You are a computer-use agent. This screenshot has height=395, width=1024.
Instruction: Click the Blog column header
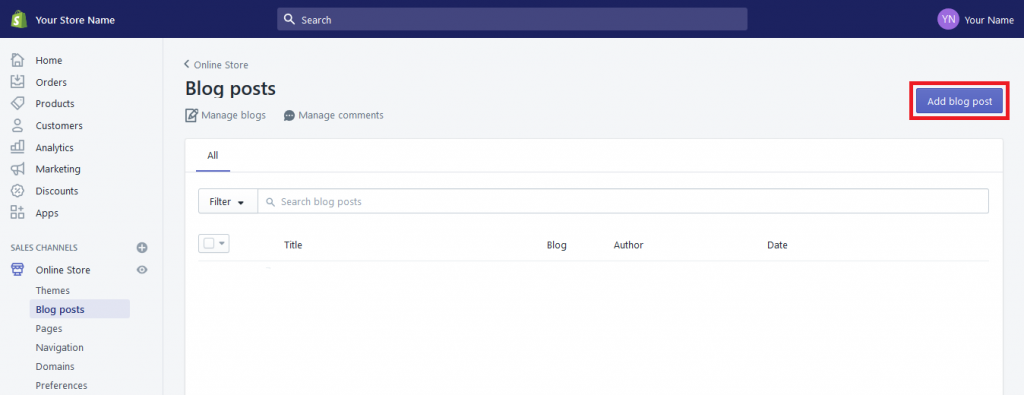click(556, 245)
